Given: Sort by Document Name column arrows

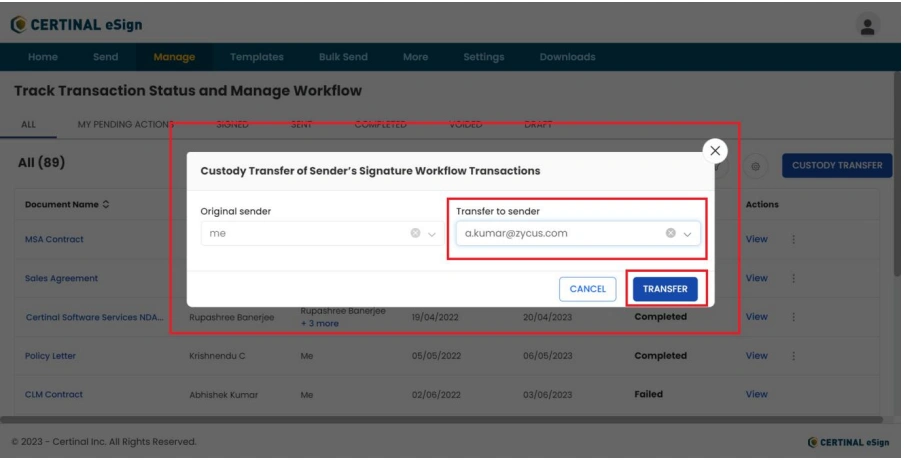Looking at the screenshot, I should 106,204.
